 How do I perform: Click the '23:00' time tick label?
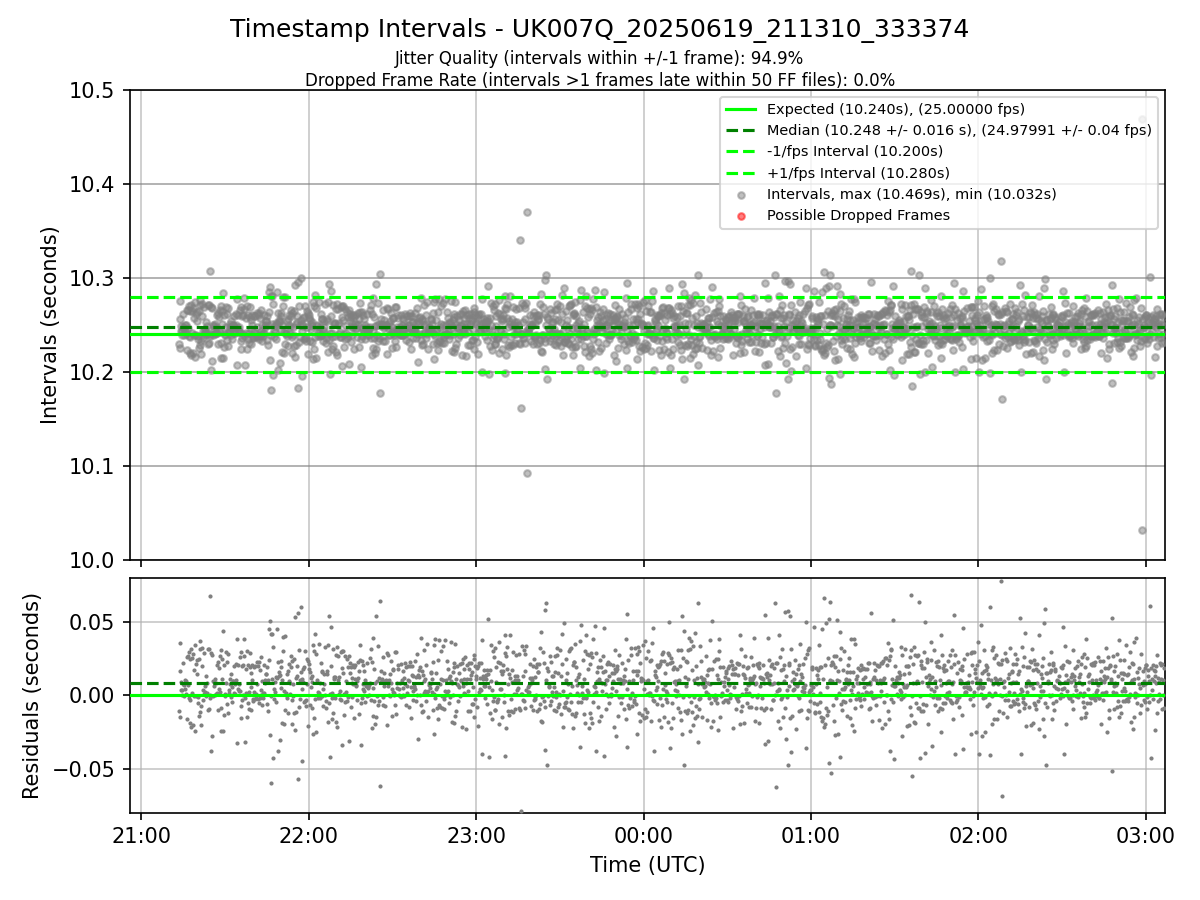click(x=476, y=834)
